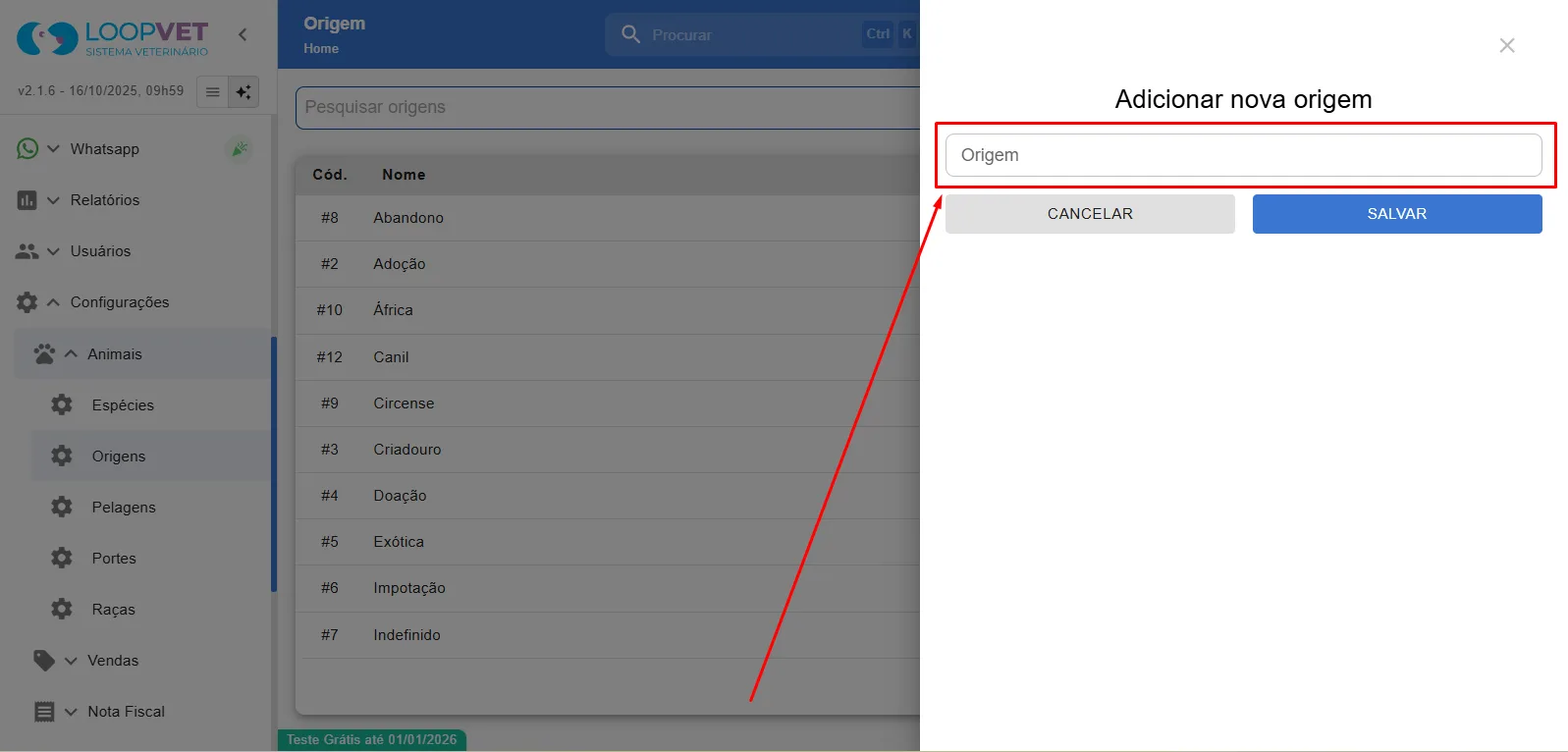The width and height of the screenshot is (1568, 752).
Task: Focus the Origem text field
Action: pos(1244,155)
